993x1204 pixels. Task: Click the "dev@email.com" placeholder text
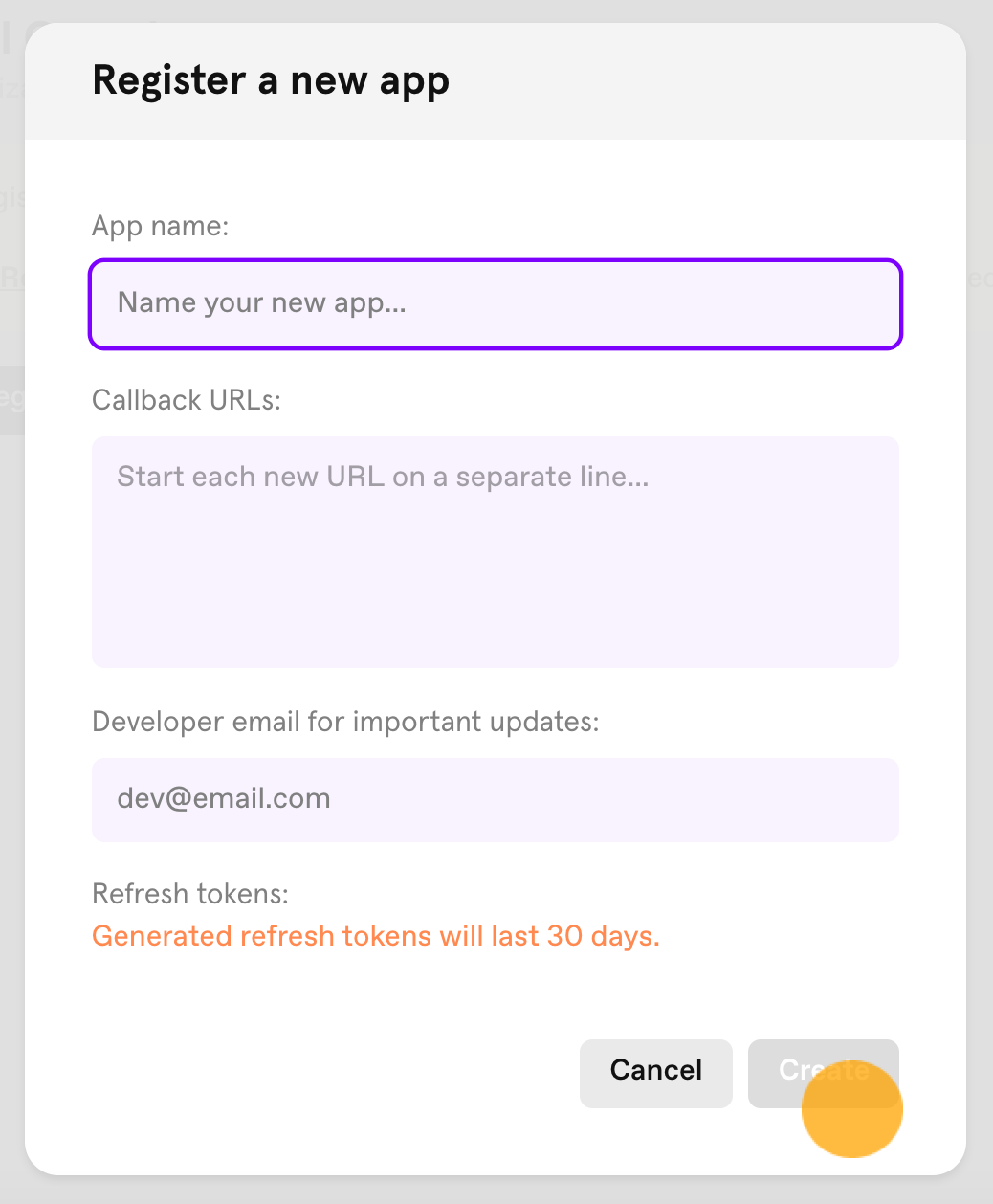pos(224,798)
